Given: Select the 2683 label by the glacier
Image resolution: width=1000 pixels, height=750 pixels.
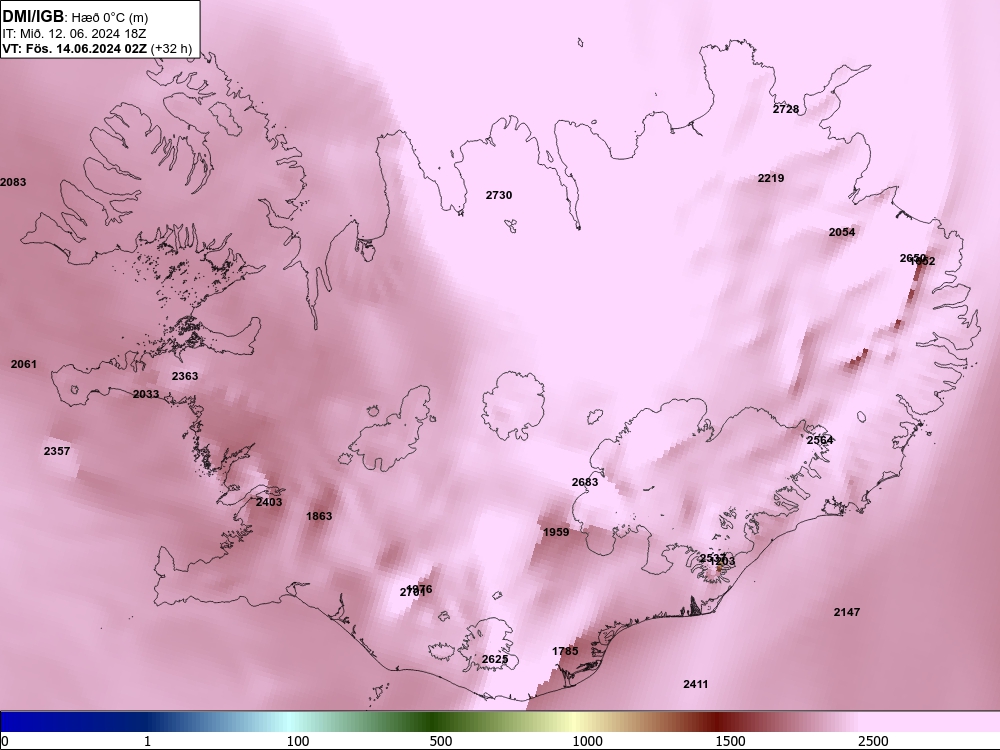Looking at the screenshot, I should coord(585,482).
